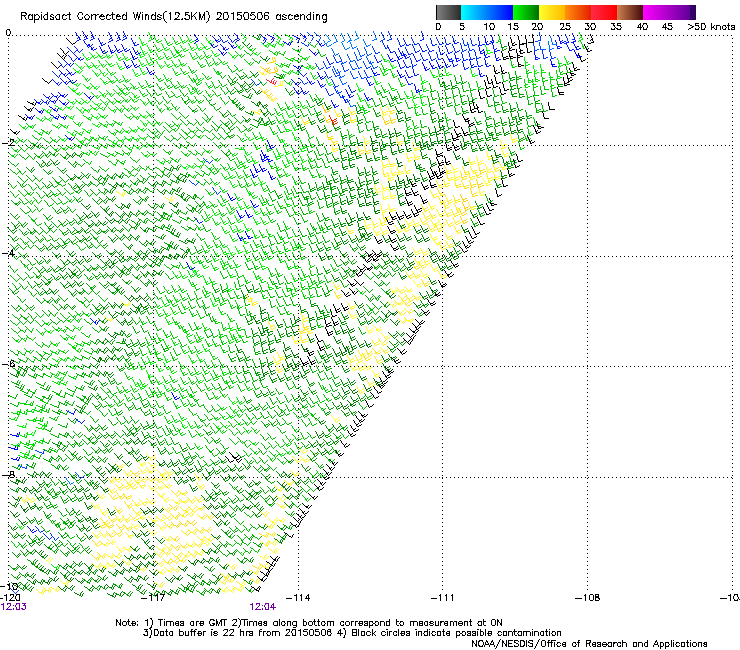The image size is (740, 650).
Task: Click the latitude label -4
Action: pos(8,253)
